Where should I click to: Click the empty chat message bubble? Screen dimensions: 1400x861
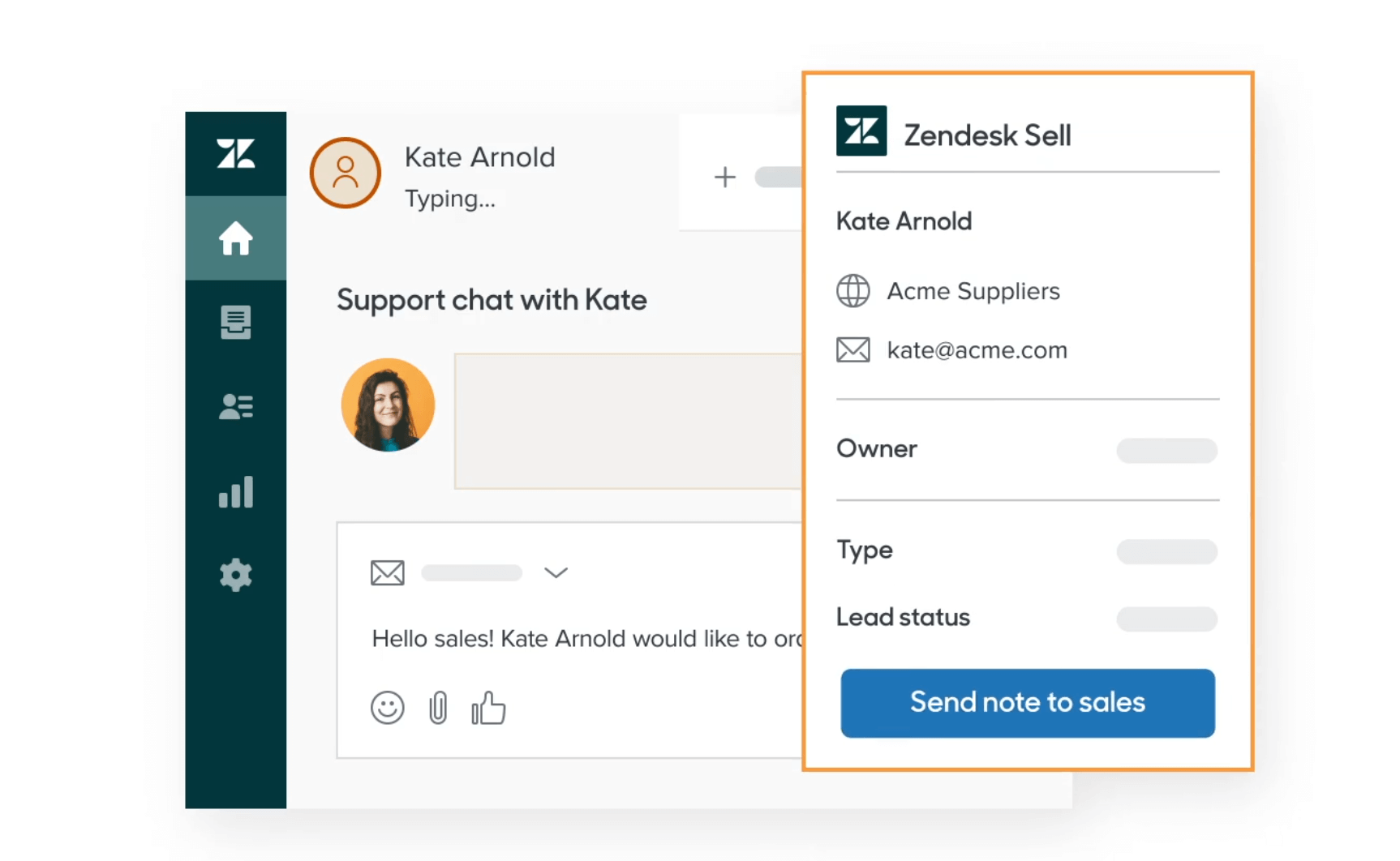[x=628, y=421]
